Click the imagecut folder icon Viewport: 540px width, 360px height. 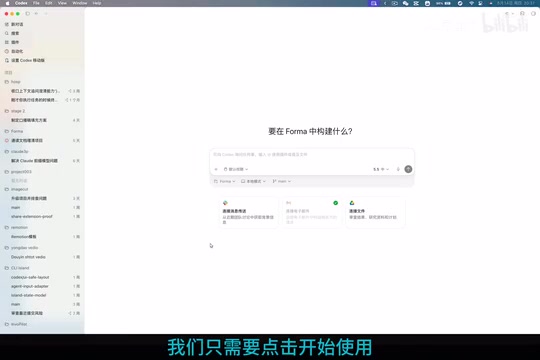pyautogui.click(x=7, y=189)
